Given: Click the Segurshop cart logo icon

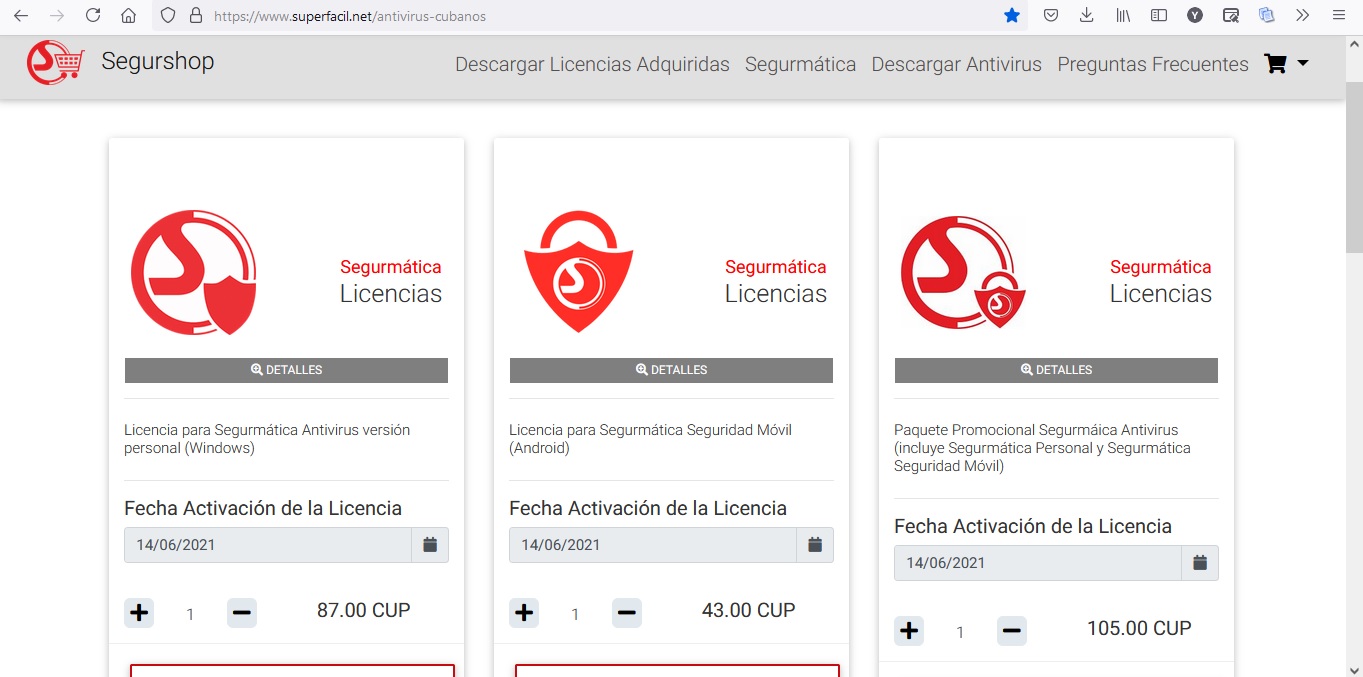Looking at the screenshot, I should (x=55, y=63).
